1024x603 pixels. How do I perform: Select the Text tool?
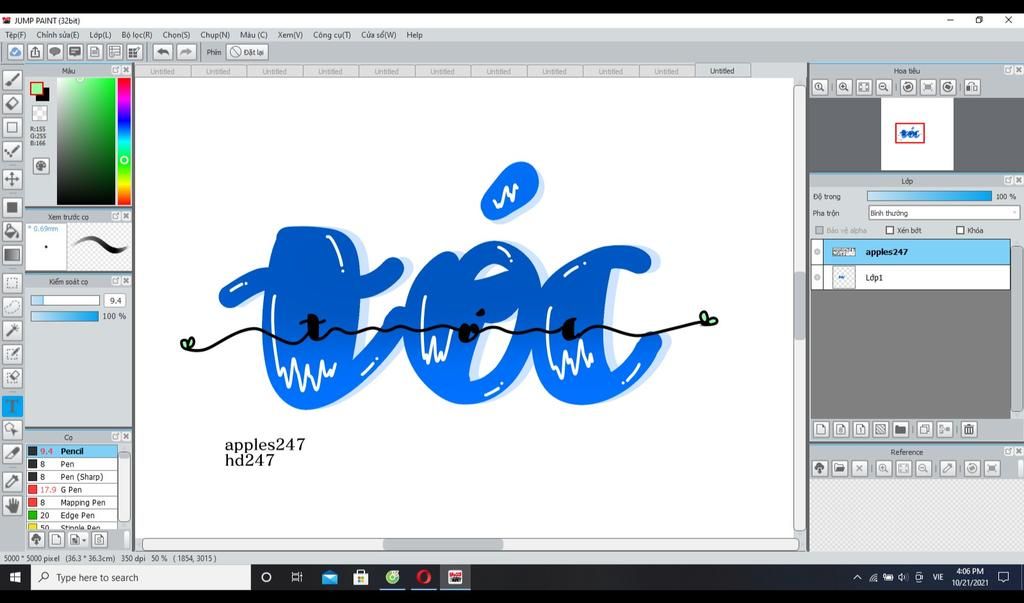[12, 406]
